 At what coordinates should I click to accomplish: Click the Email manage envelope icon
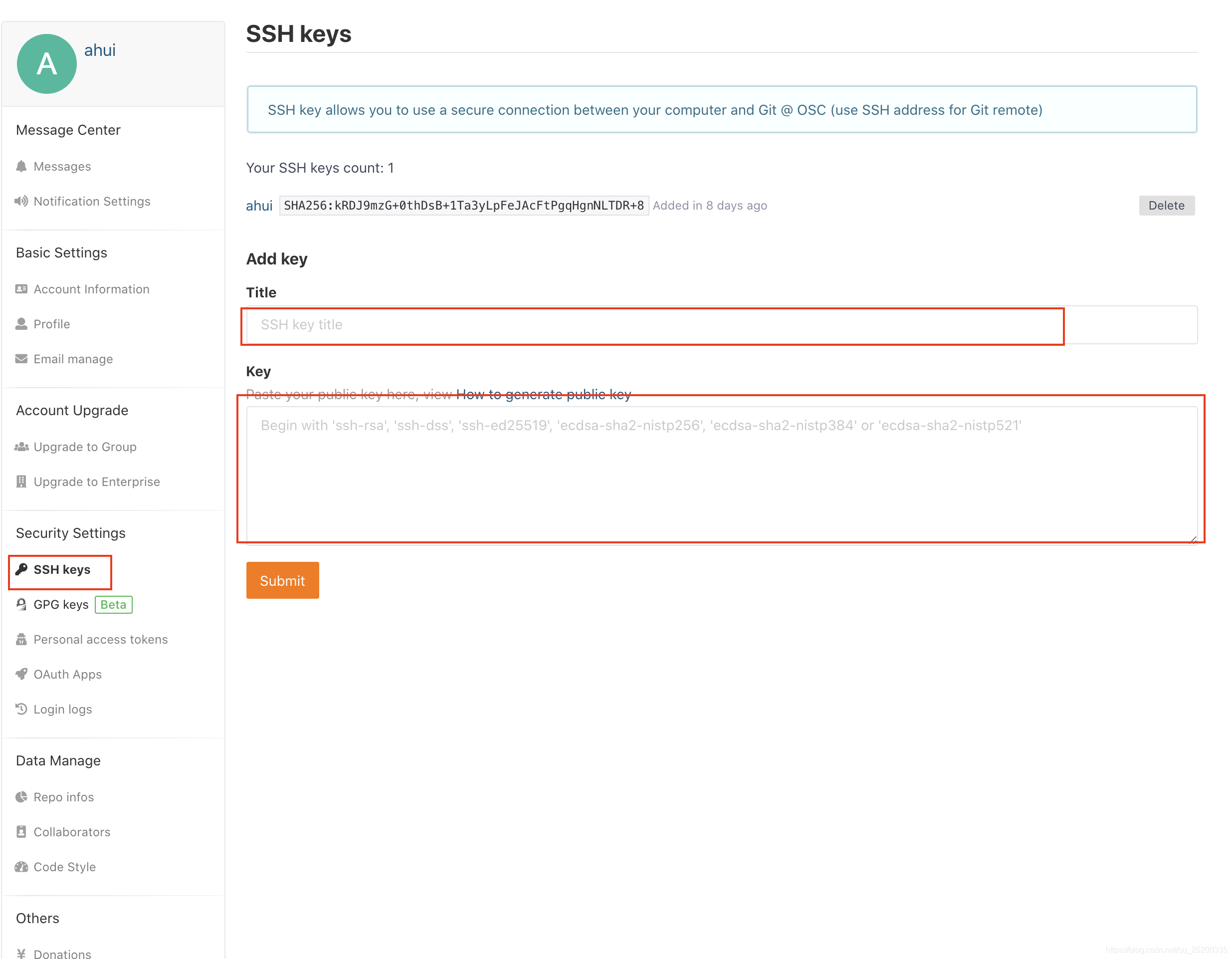[22, 358]
